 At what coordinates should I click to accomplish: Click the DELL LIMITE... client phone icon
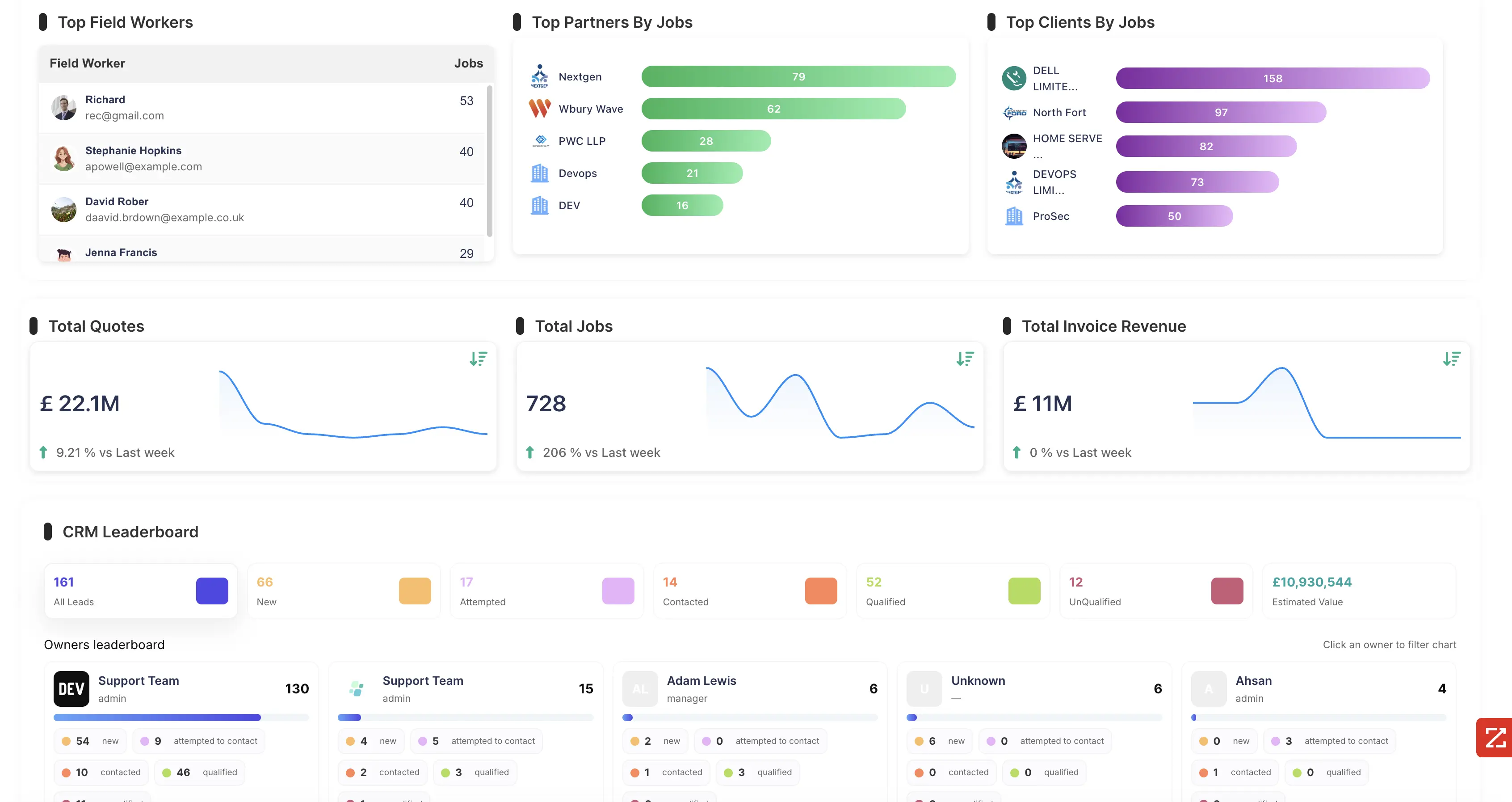[x=1014, y=78]
